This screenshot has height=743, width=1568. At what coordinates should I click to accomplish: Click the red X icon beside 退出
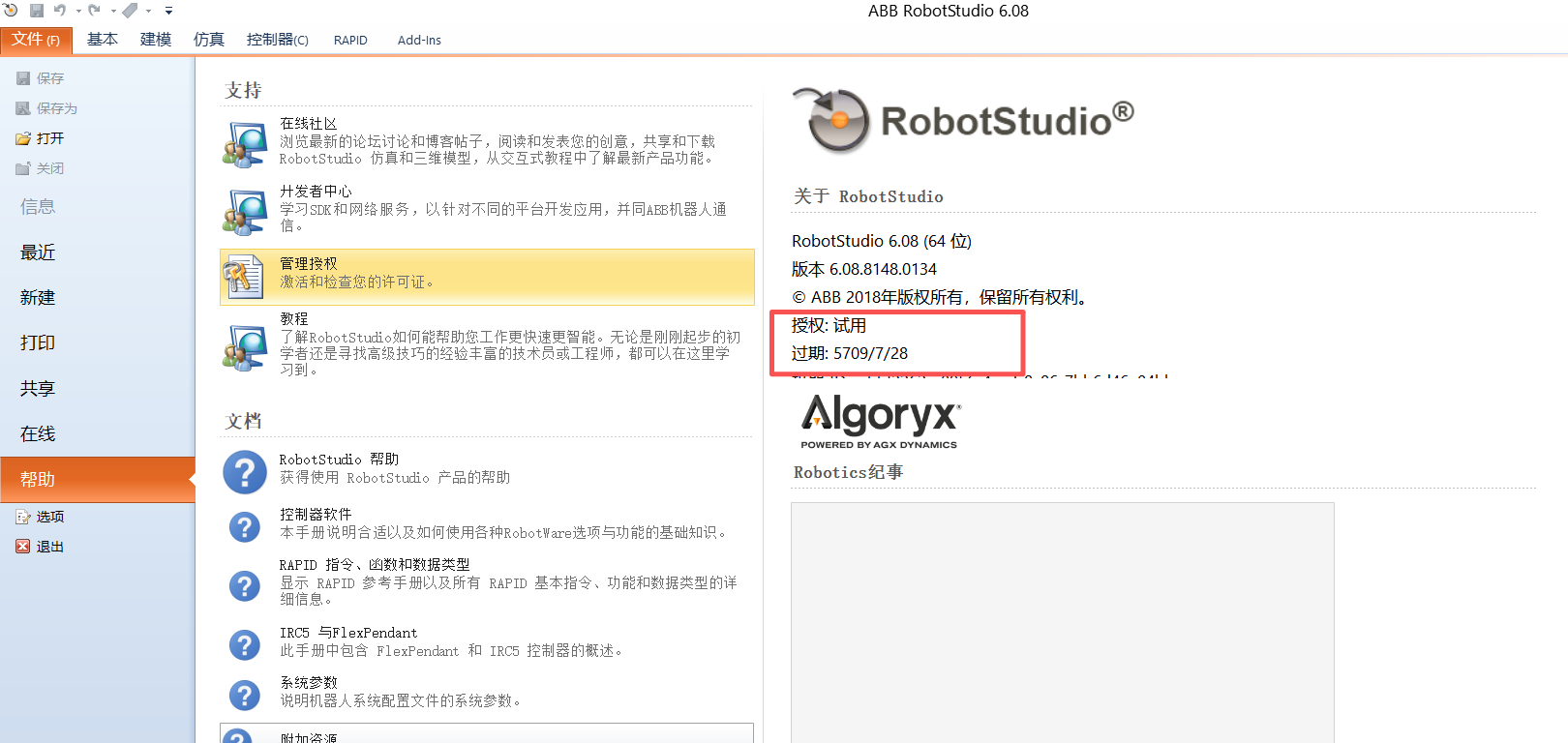tap(23, 547)
